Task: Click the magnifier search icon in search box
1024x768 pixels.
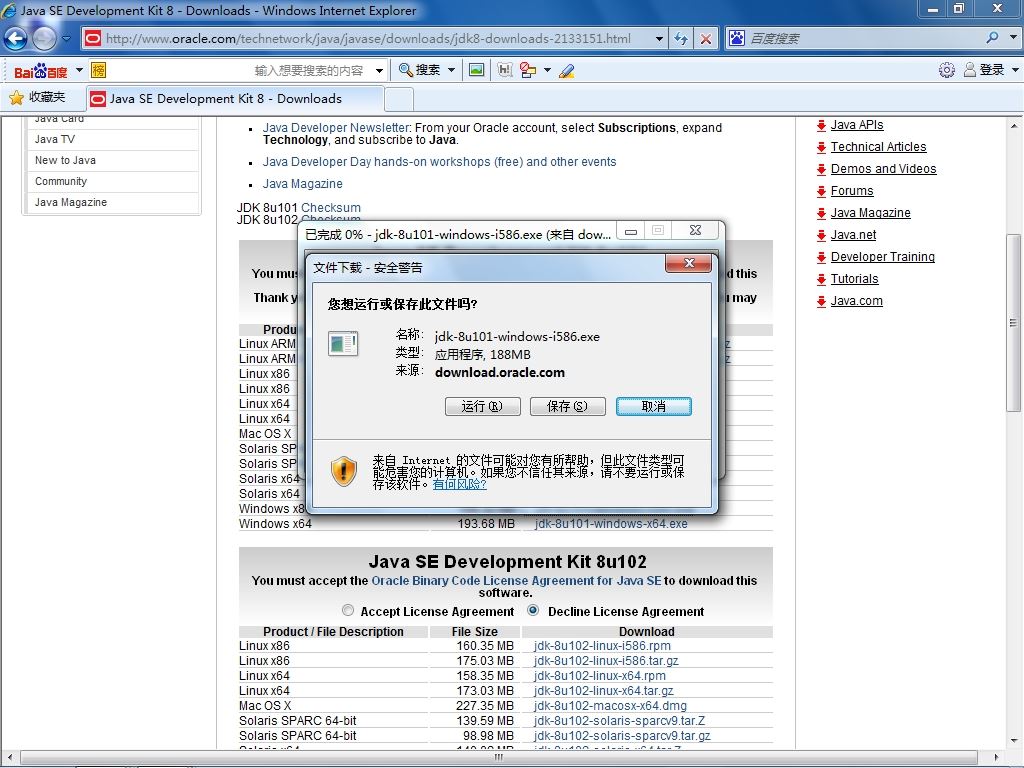Action: tap(992, 38)
